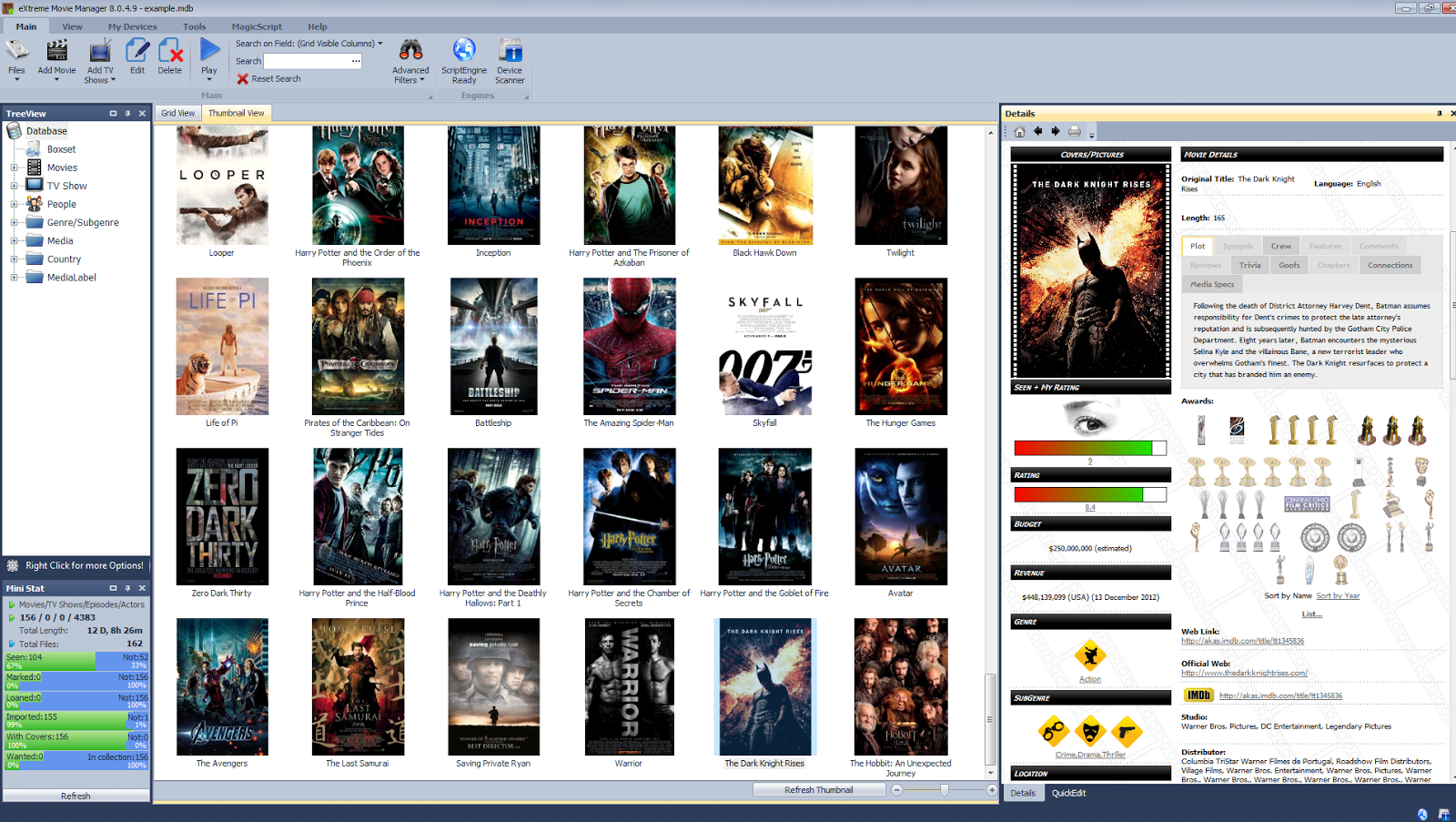The image size is (1456, 822).
Task: Open the Goofs details tab
Action: (1289, 266)
